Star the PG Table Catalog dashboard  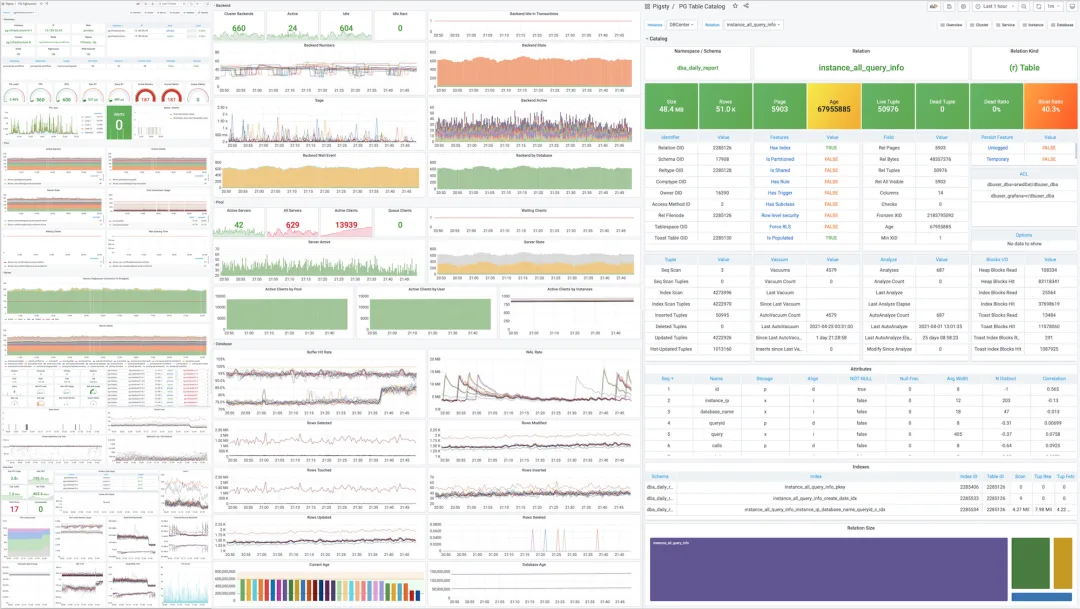(735, 6)
